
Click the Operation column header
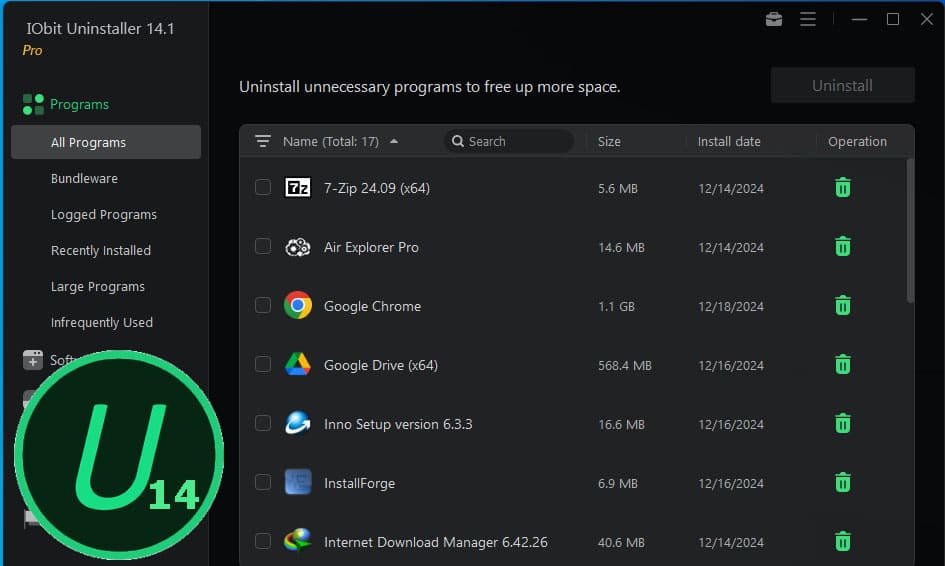(x=857, y=142)
